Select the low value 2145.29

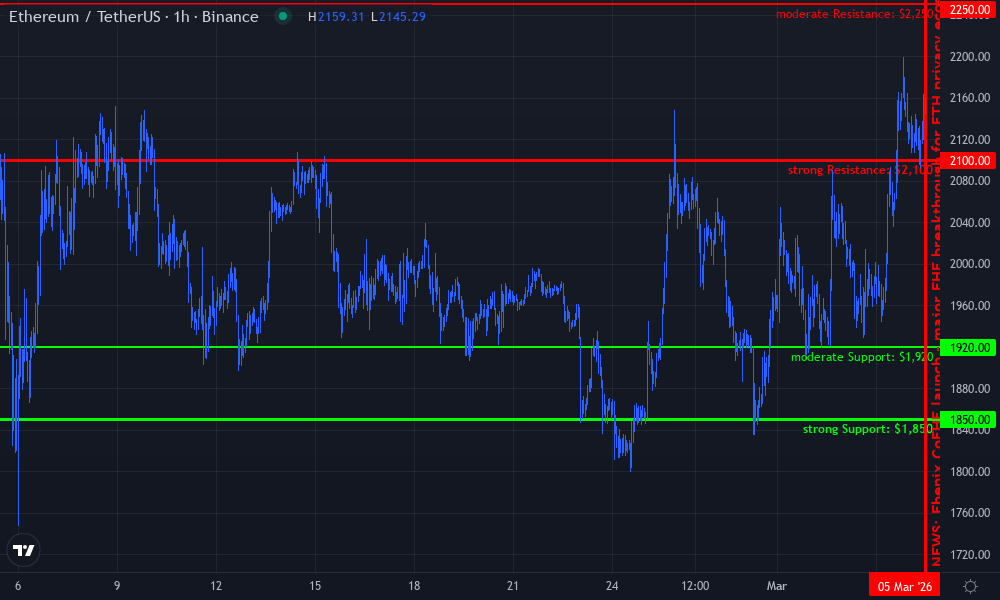pyautogui.click(x=399, y=17)
